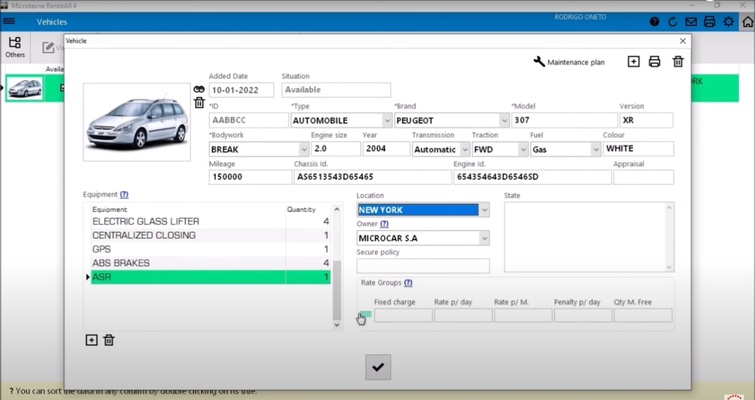Expand the Owner dropdown showing MICROCAR S.A
Viewport: 755px width, 400px height.
[x=484, y=238]
